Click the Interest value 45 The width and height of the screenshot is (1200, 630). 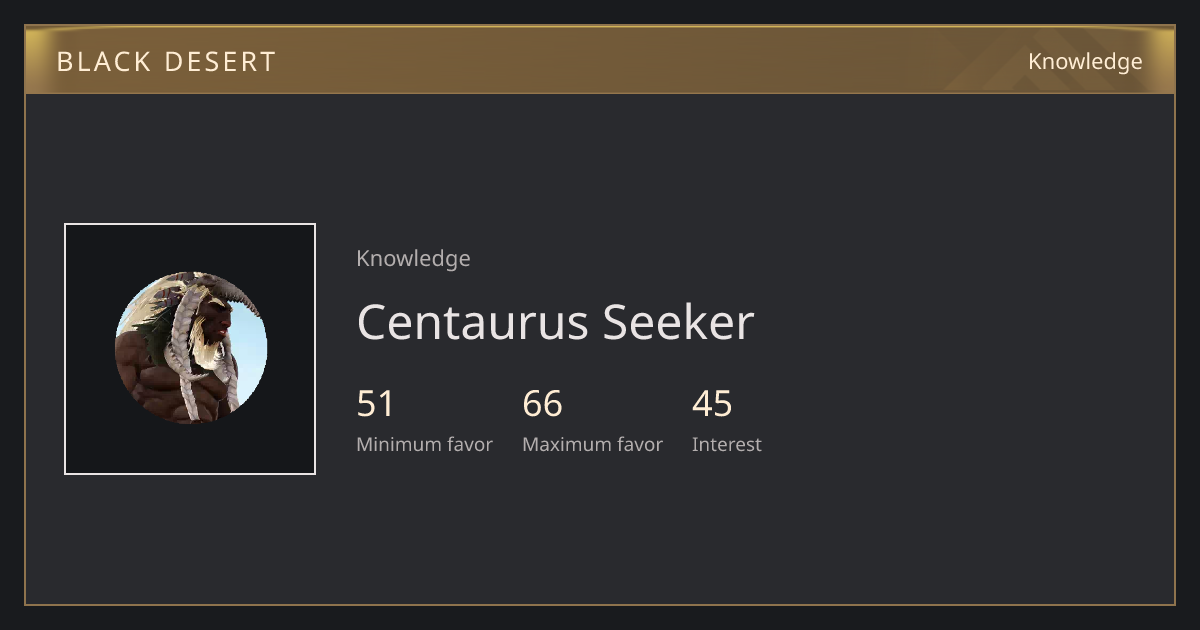(x=712, y=404)
